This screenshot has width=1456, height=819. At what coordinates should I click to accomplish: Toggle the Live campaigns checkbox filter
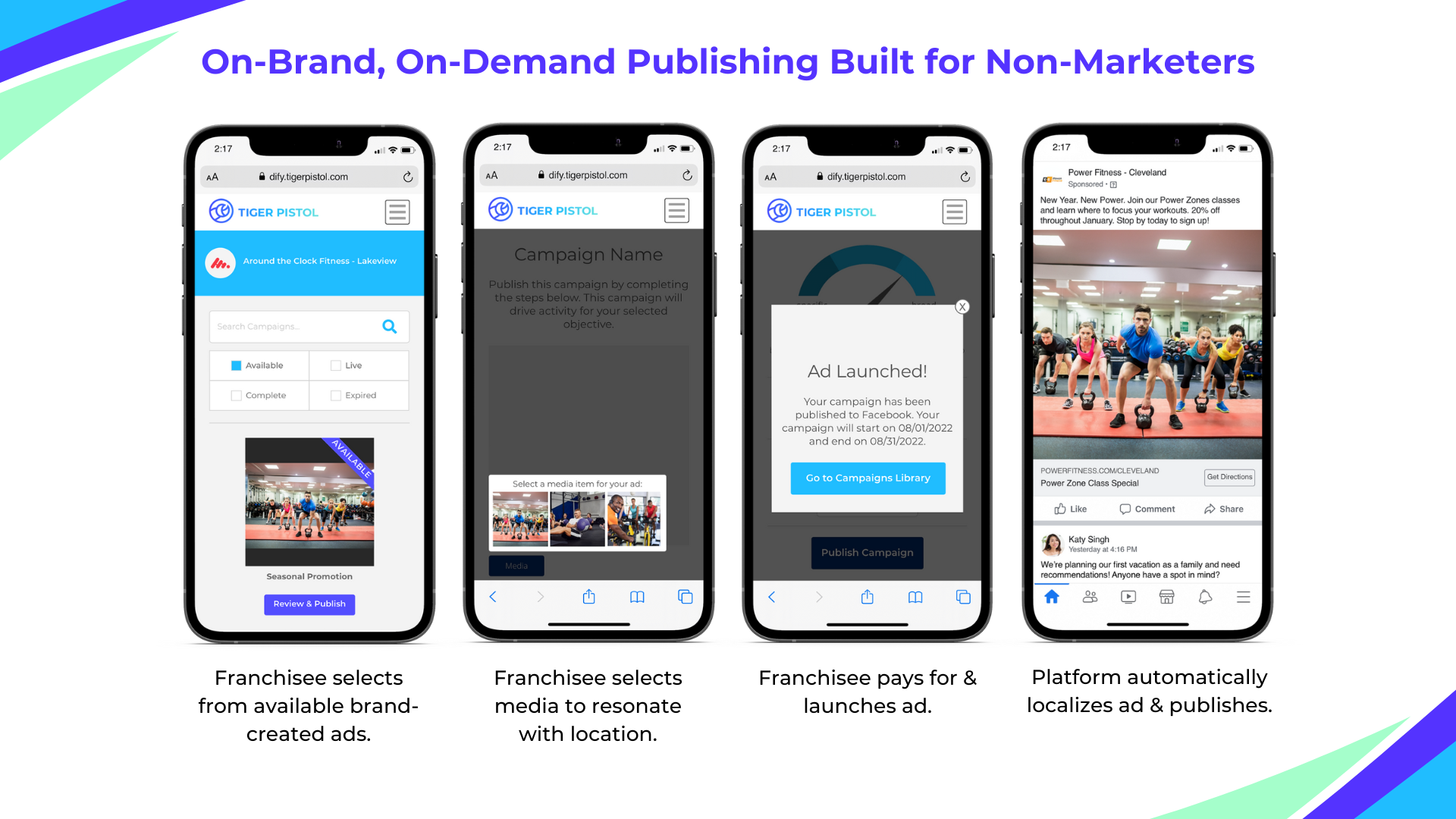(334, 365)
